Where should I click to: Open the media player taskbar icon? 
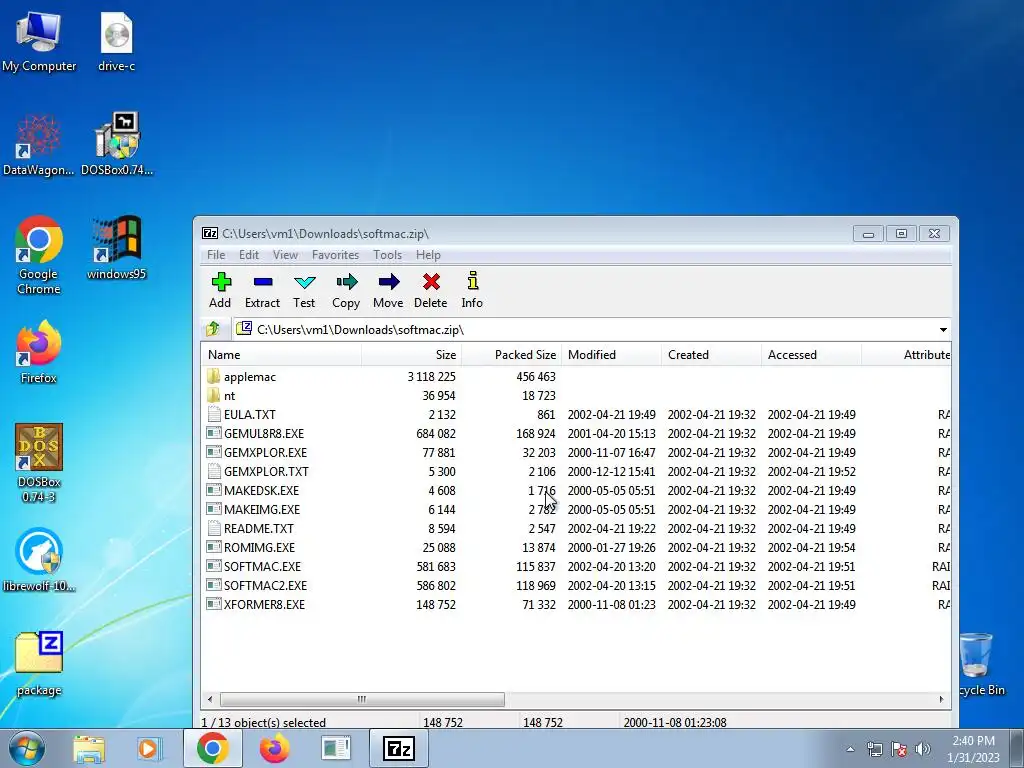pyautogui.click(x=150, y=748)
